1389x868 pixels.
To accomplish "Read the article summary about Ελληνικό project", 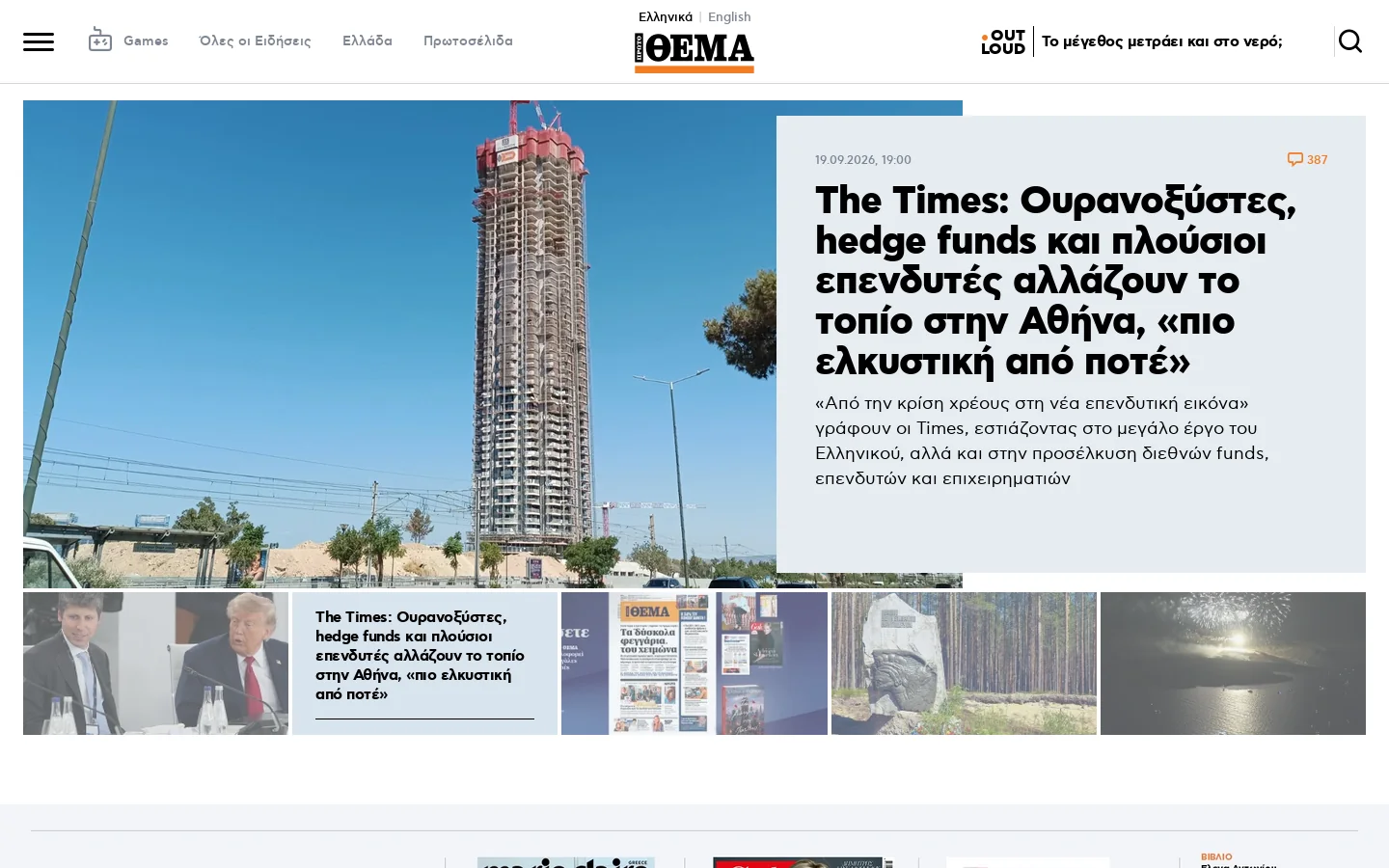I will pos(1043,440).
